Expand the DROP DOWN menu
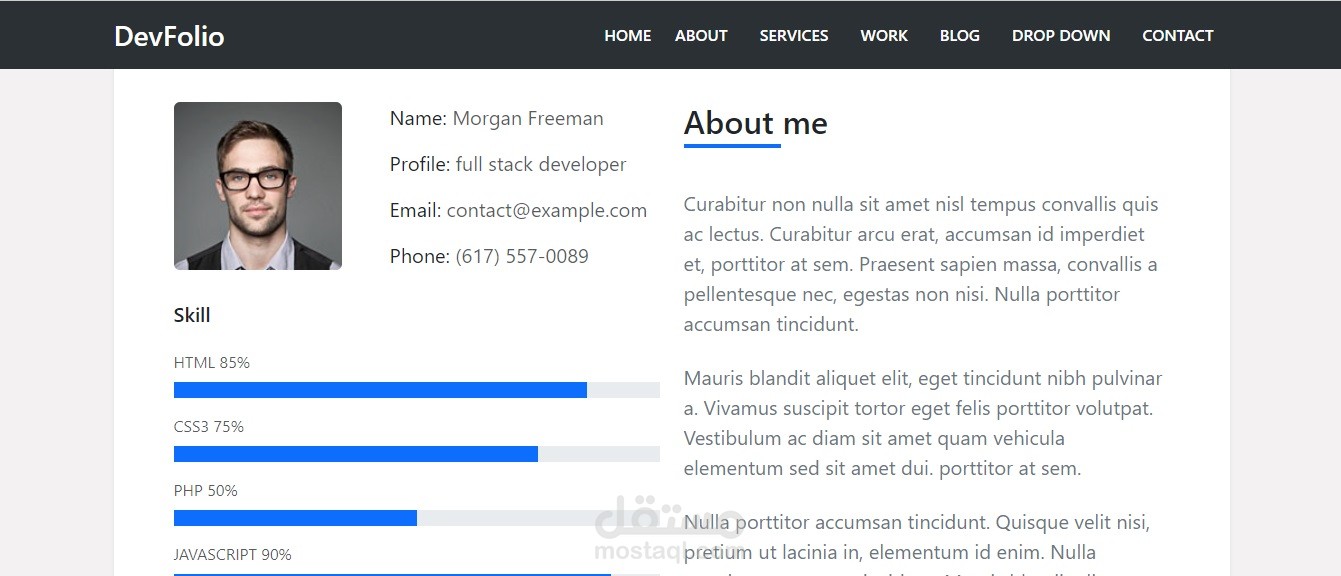1341x576 pixels. click(x=1061, y=35)
